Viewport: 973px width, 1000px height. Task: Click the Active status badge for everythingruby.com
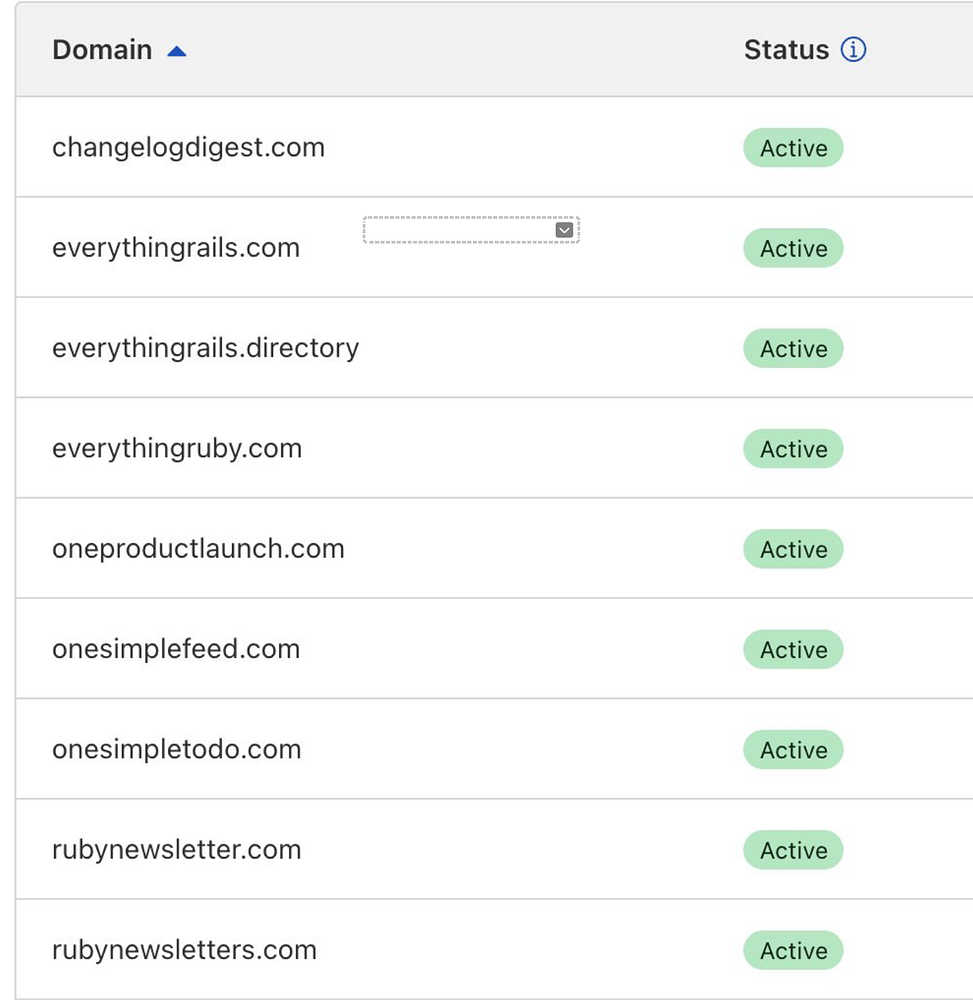pos(793,449)
